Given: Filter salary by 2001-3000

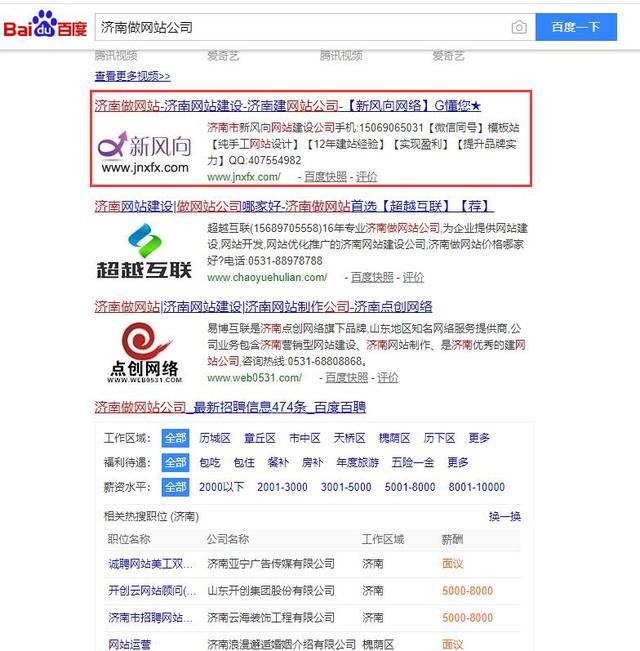Looking at the screenshot, I should point(282,487).
